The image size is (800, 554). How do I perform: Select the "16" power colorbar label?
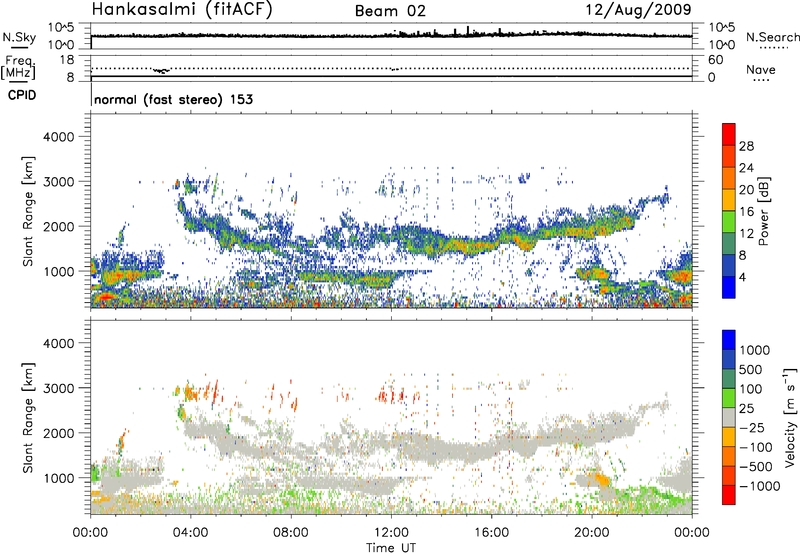click(x=746, y=212)
